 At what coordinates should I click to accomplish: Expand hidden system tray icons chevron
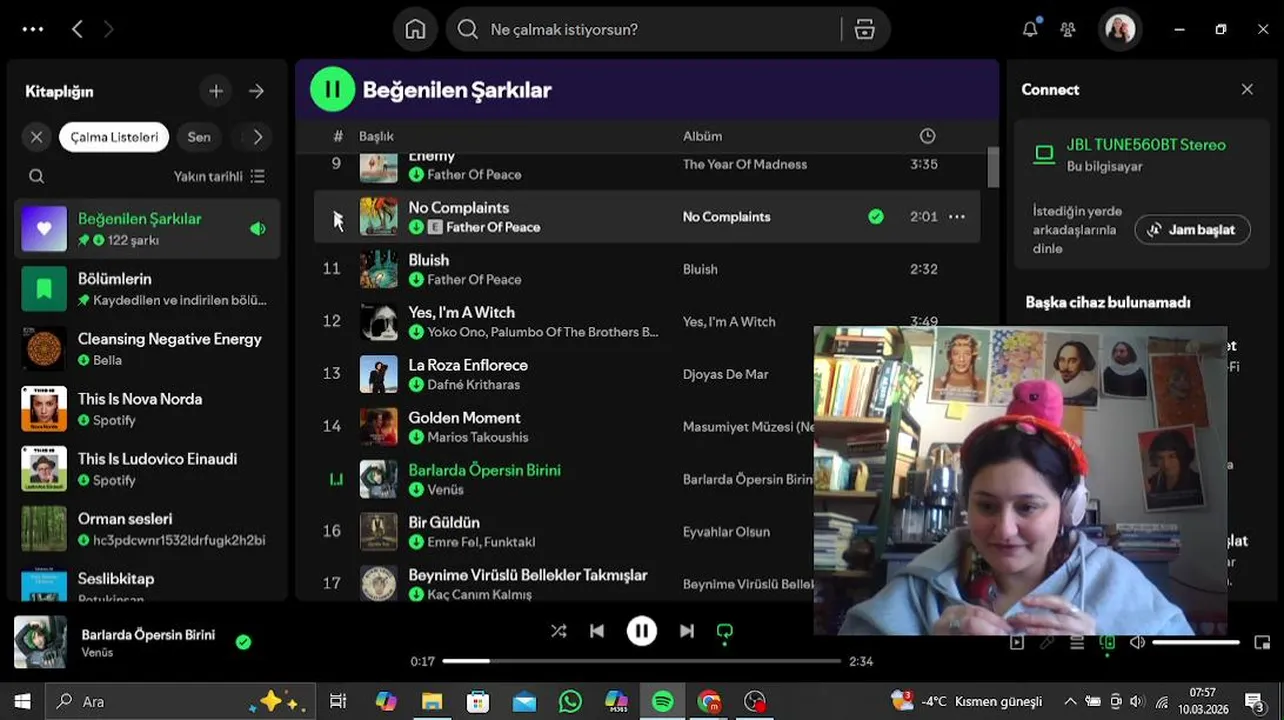[x=1070, y=701]
